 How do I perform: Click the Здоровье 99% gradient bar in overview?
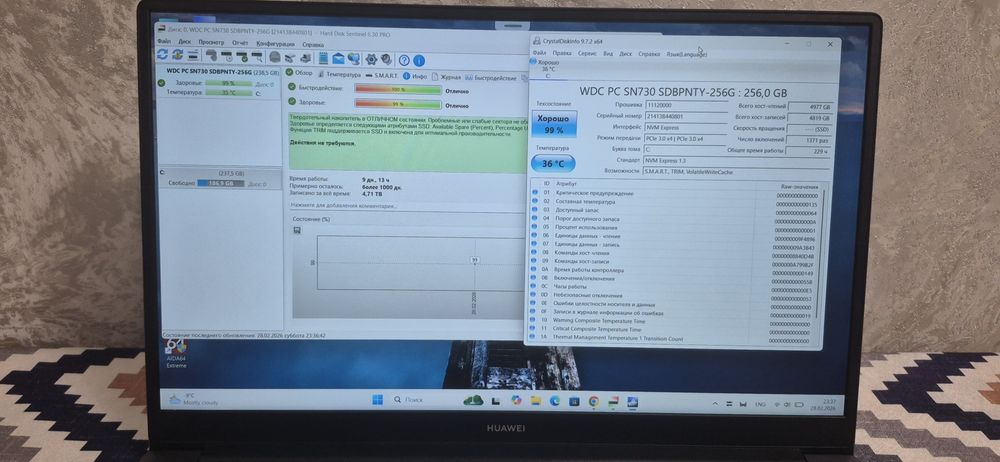(398, 104)
